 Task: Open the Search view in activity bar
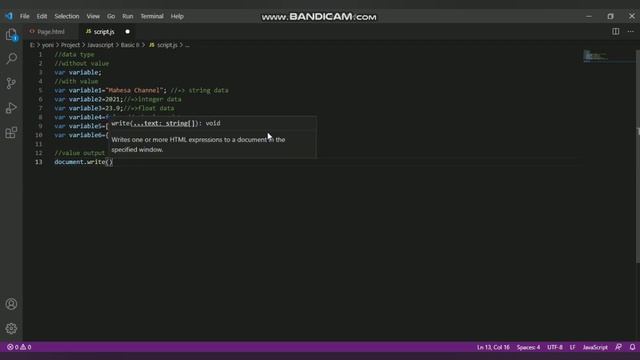click(11, 58)
